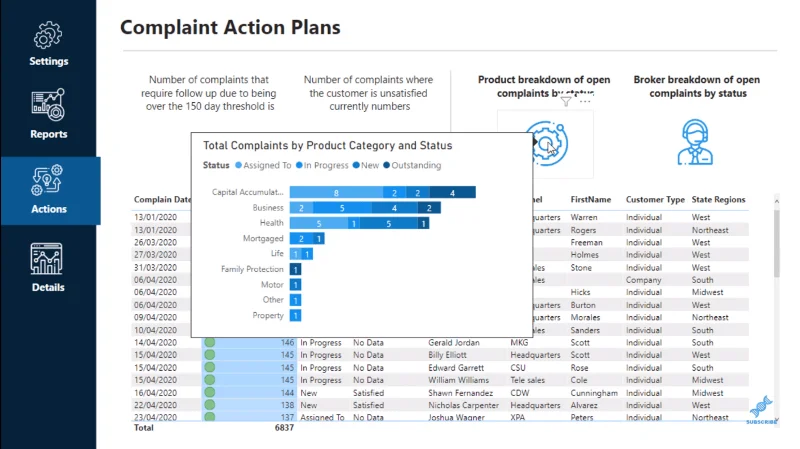Open the Details chart icon
Screen dimensions: 800x449
46,259
